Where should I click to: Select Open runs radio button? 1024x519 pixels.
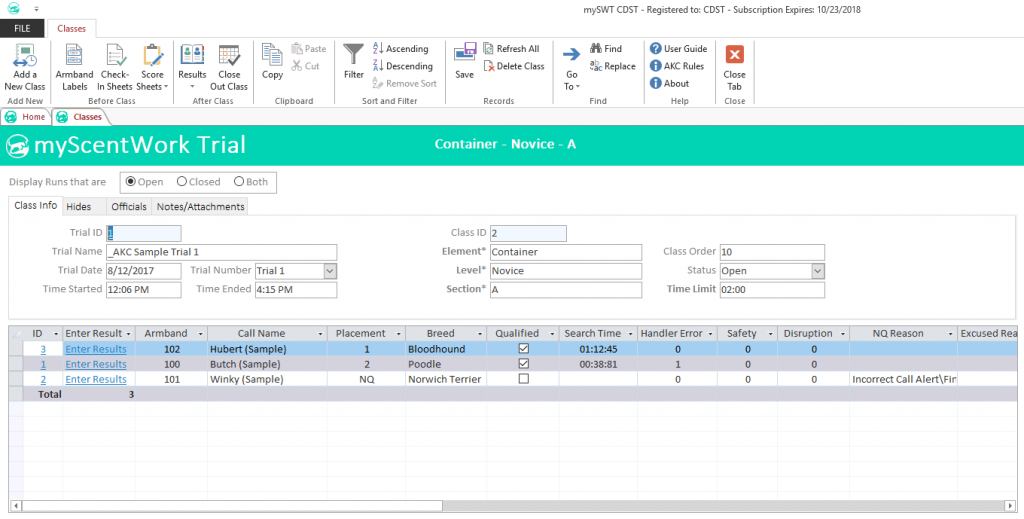pos(131,181)
